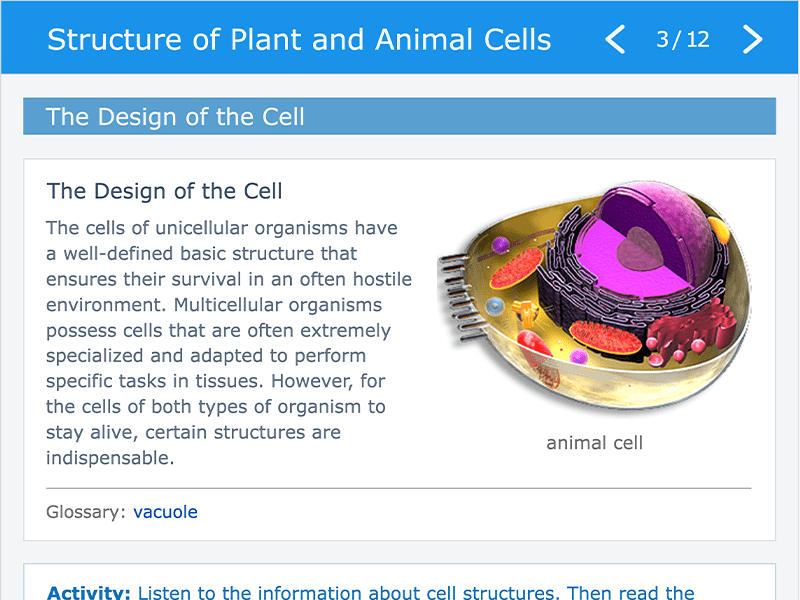Go to the previous slide with left chevron
The image size is (800, 600).
click(615, 39)
